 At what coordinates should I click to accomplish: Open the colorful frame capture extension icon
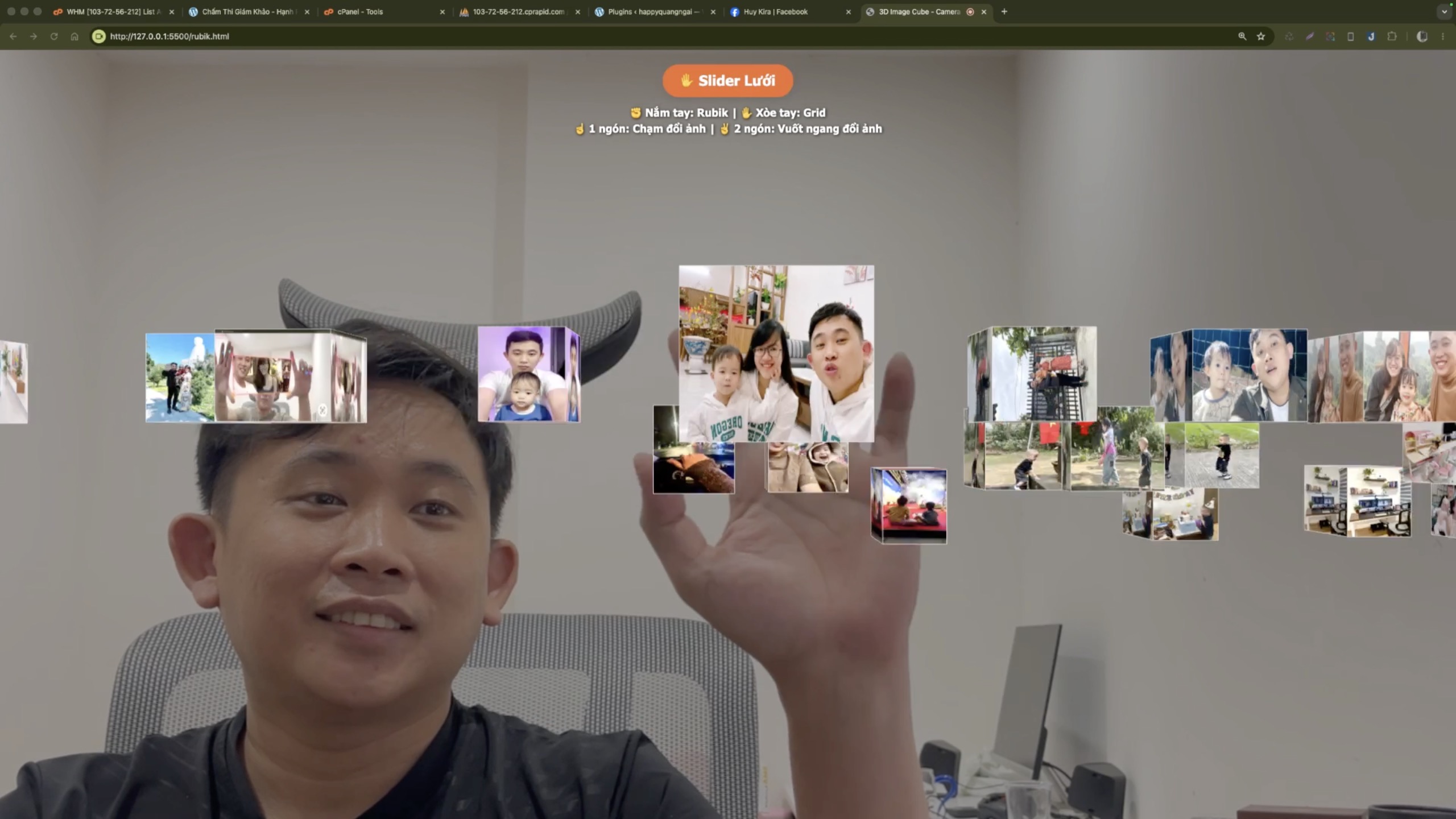1330,36
